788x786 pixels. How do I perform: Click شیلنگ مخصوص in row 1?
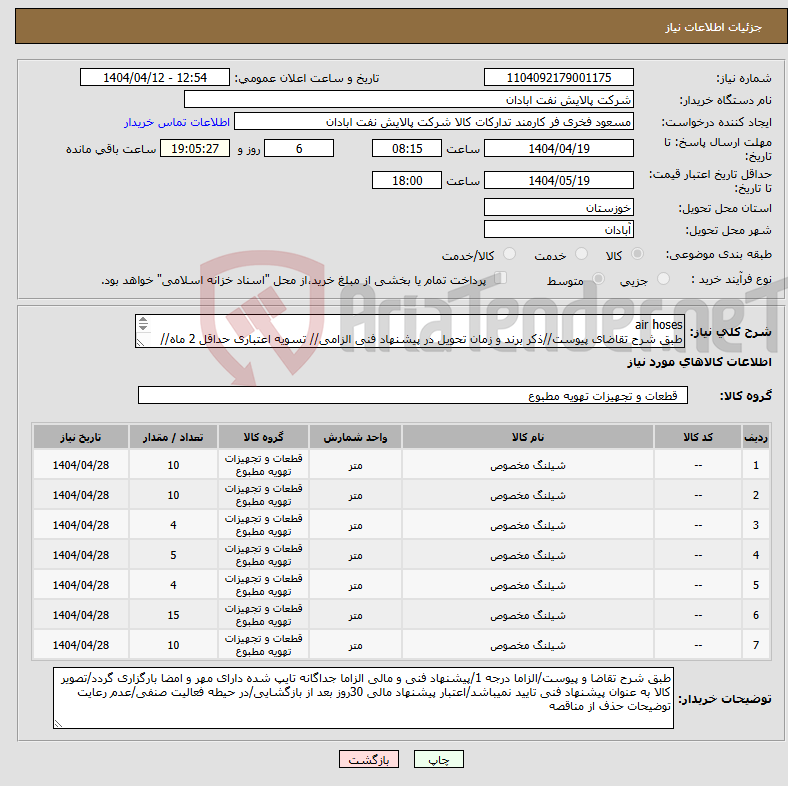tap(528, 465)
